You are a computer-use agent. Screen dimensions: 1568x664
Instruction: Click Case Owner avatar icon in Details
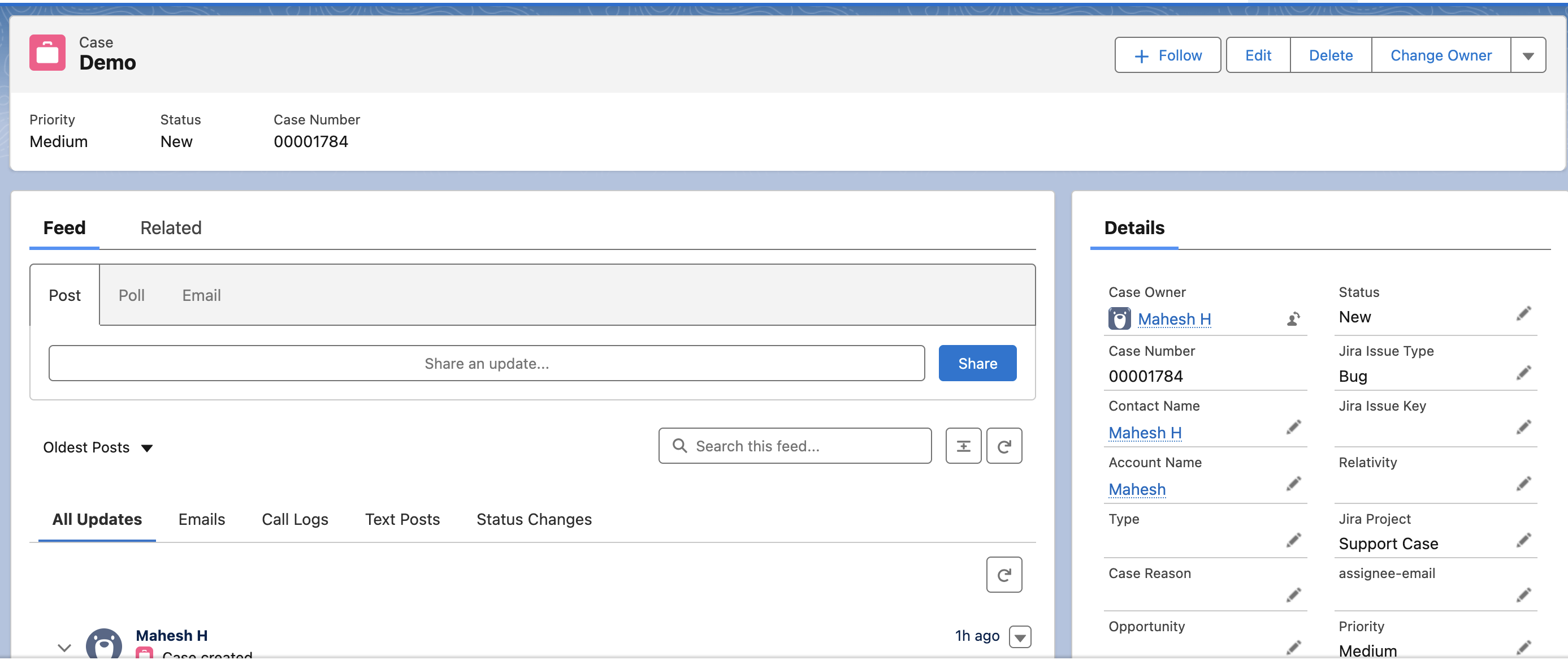(x=1119, y=318)
